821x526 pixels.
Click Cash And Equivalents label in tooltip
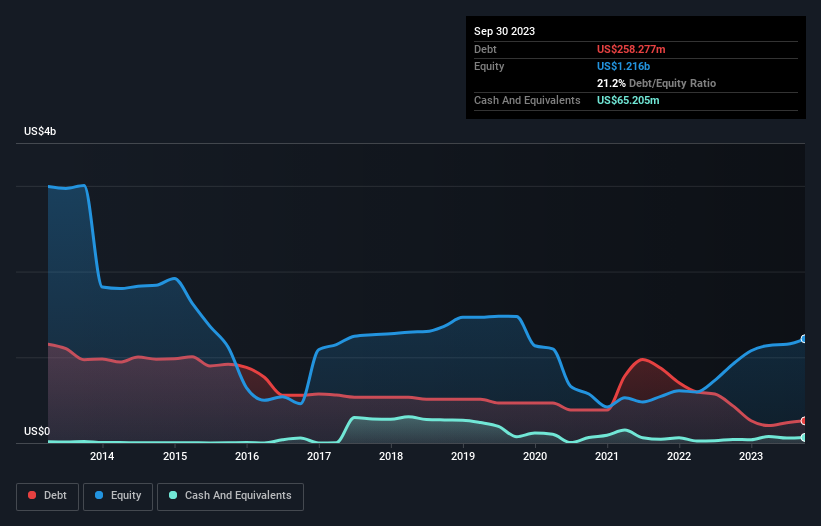click(527, 100)
